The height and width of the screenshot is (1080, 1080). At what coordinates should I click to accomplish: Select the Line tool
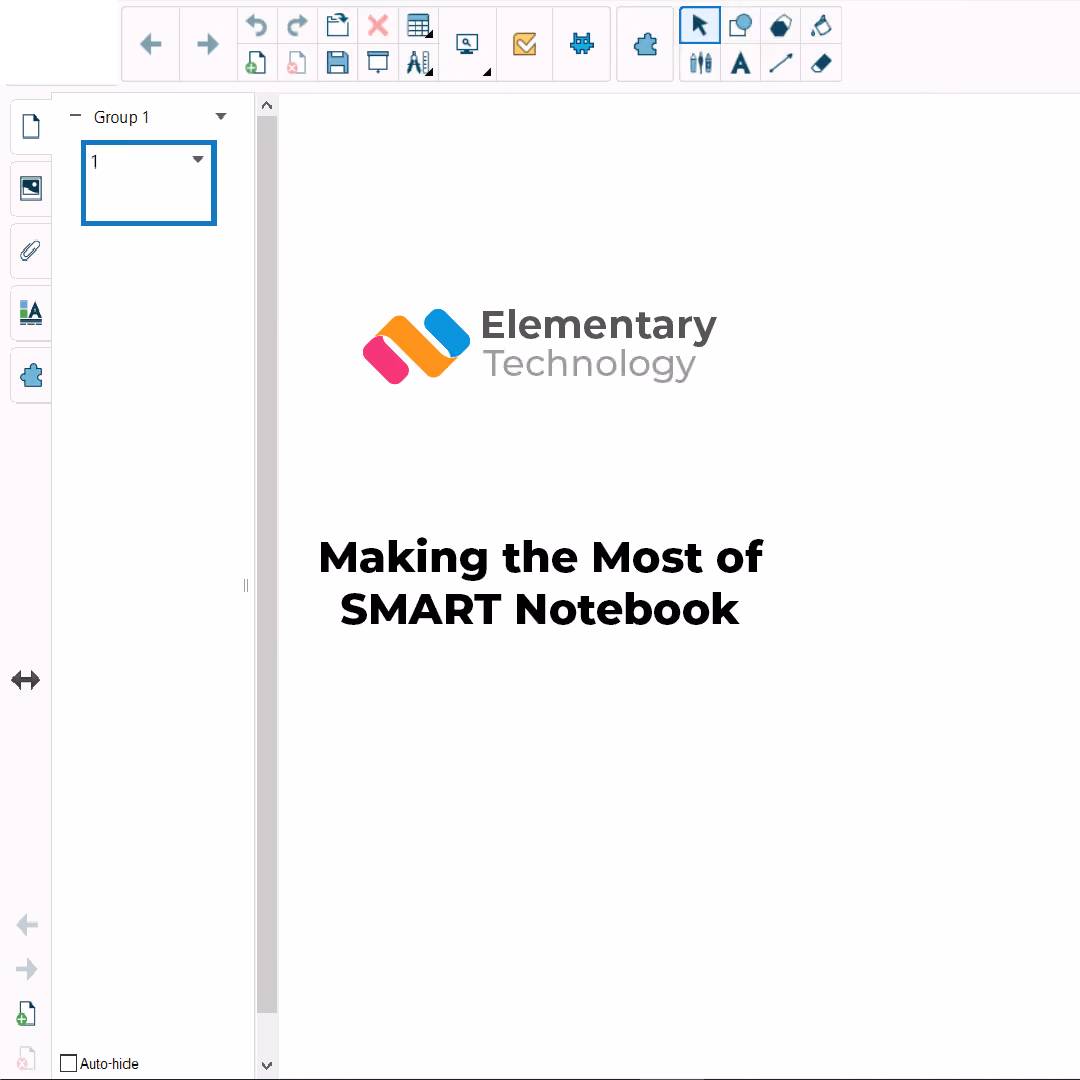781,63
